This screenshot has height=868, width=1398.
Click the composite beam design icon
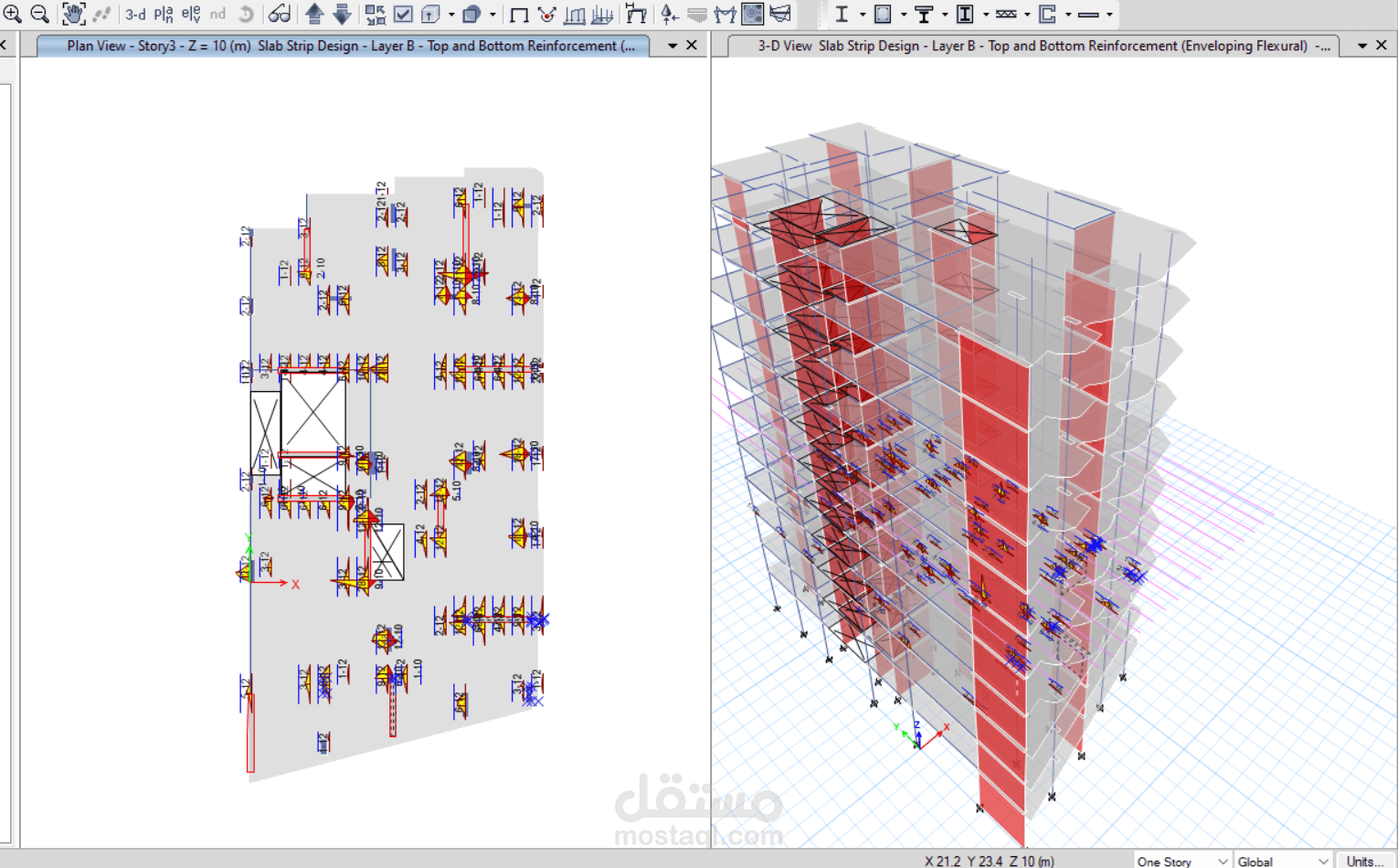(x=924, y=14)
